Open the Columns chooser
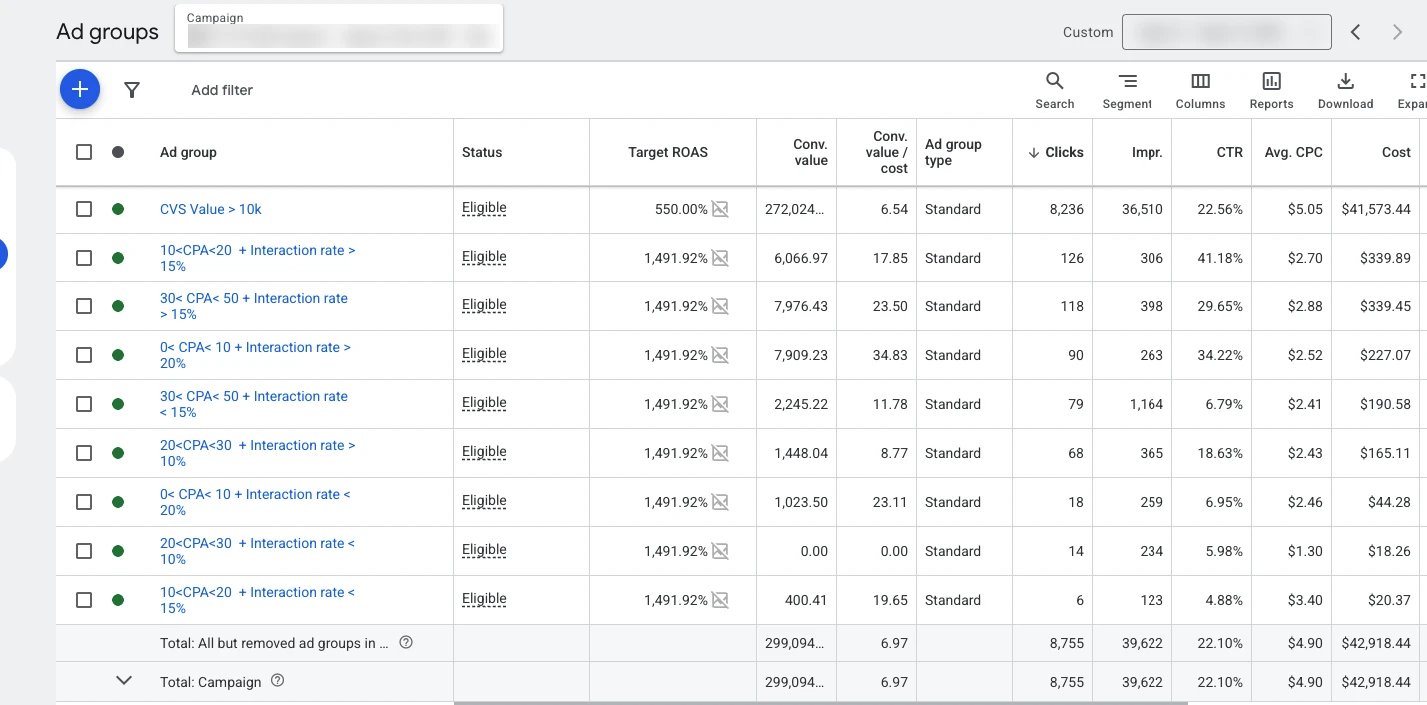Viewport: 1427px width, 705px height. click(x=1200, y=90)
